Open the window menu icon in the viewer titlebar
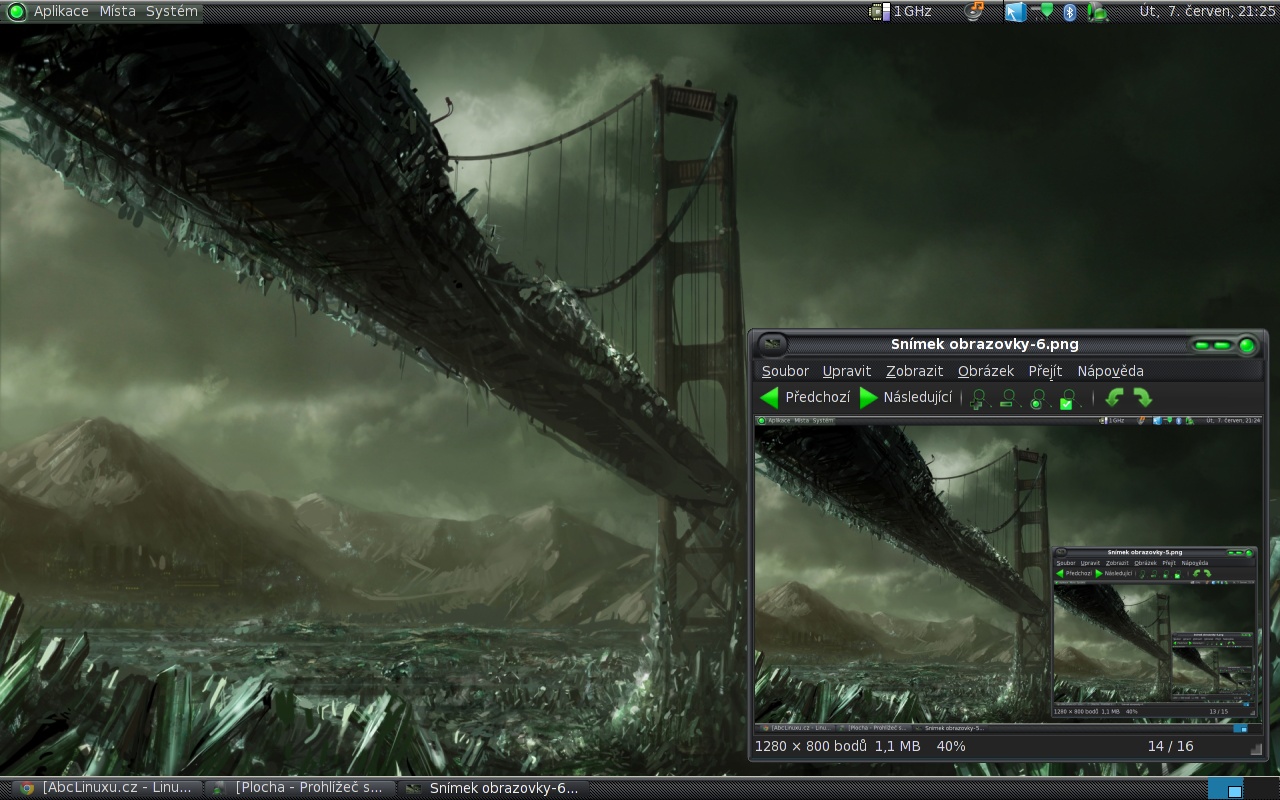The image size is (1280, 800). 771,344
